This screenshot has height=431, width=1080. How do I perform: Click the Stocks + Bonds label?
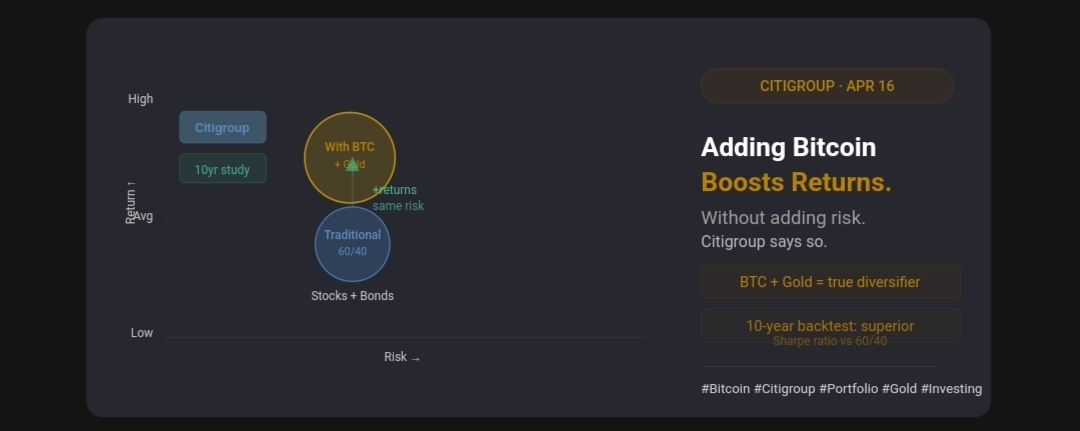pyautogui.click(x=352, y=296)
